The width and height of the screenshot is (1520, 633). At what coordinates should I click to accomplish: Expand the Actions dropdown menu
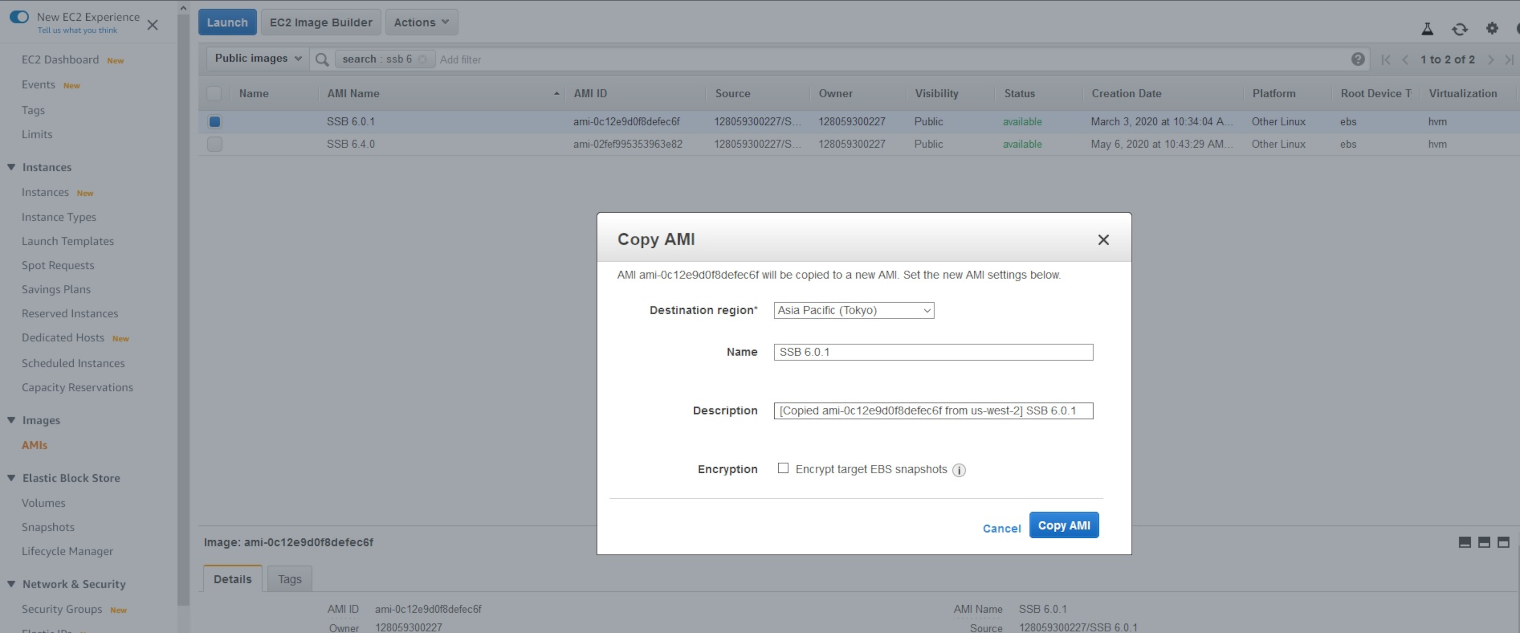tap(421, 22)
